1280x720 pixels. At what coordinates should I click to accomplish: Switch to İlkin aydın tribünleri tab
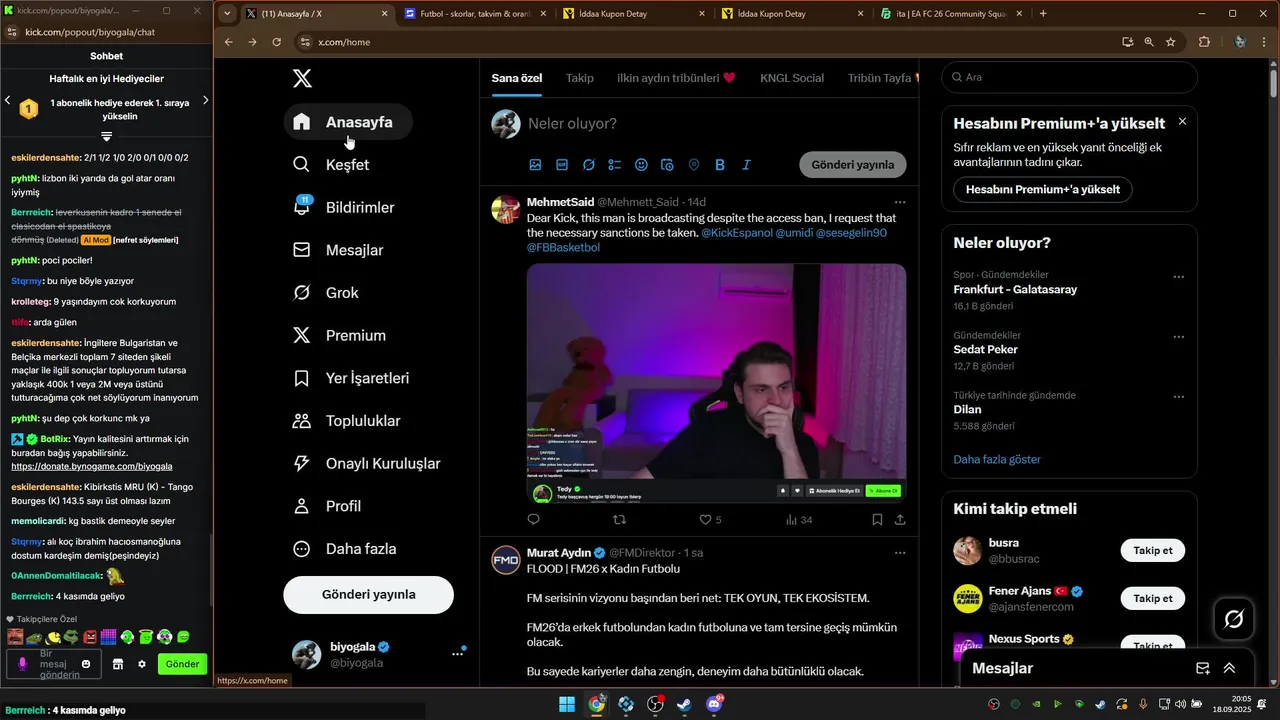676,78
